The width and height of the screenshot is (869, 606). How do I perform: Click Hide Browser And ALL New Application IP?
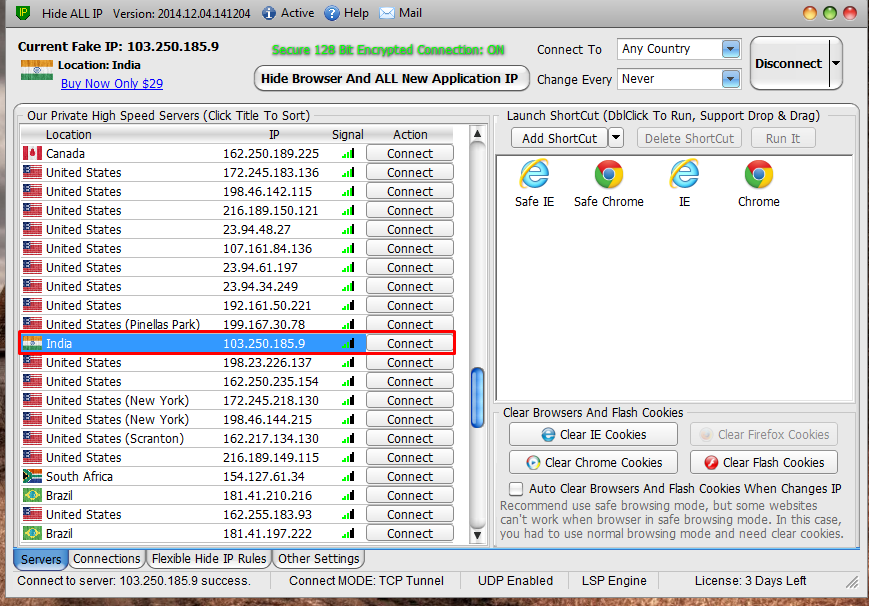click(391, 78)
